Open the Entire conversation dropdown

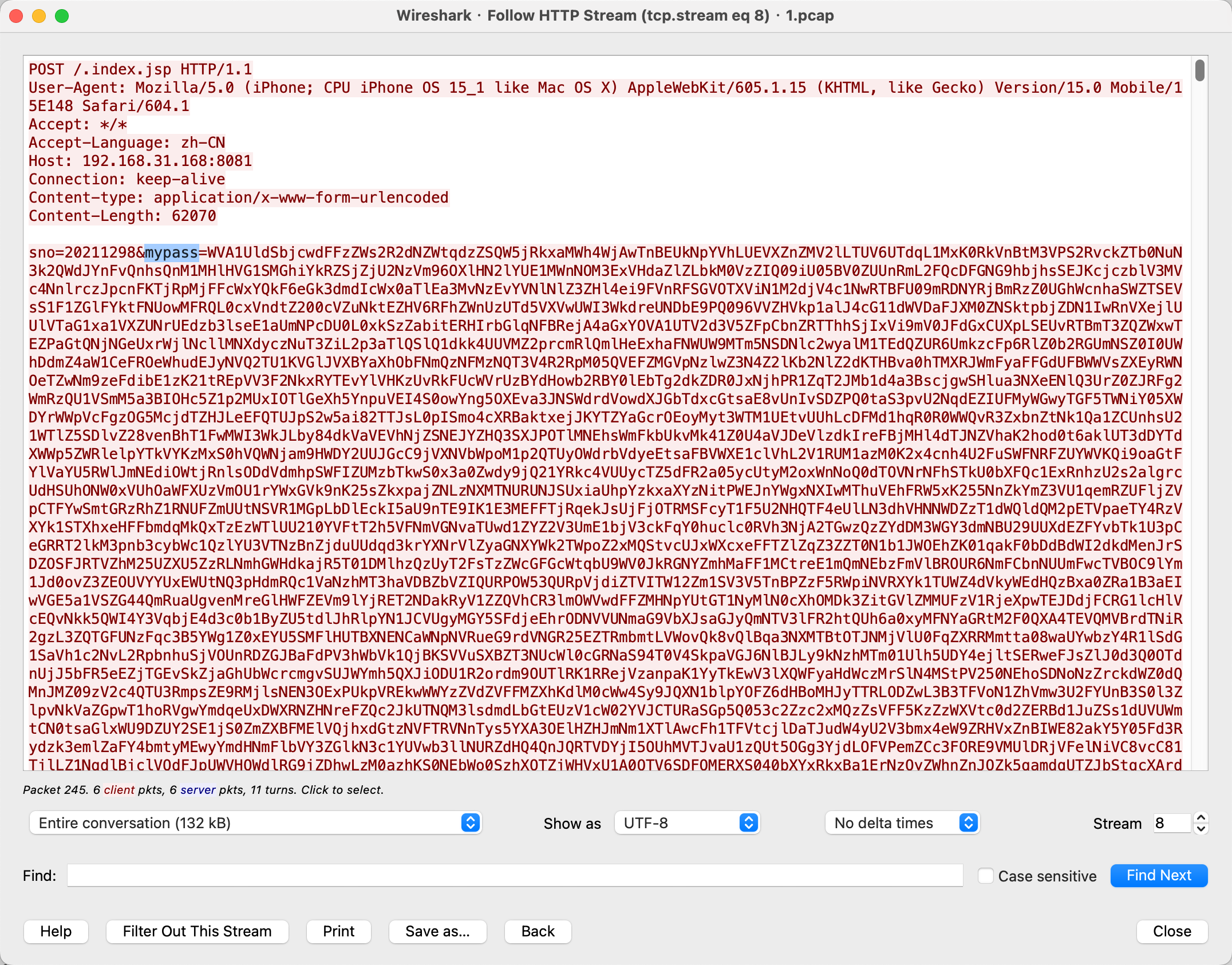[255, 823]
